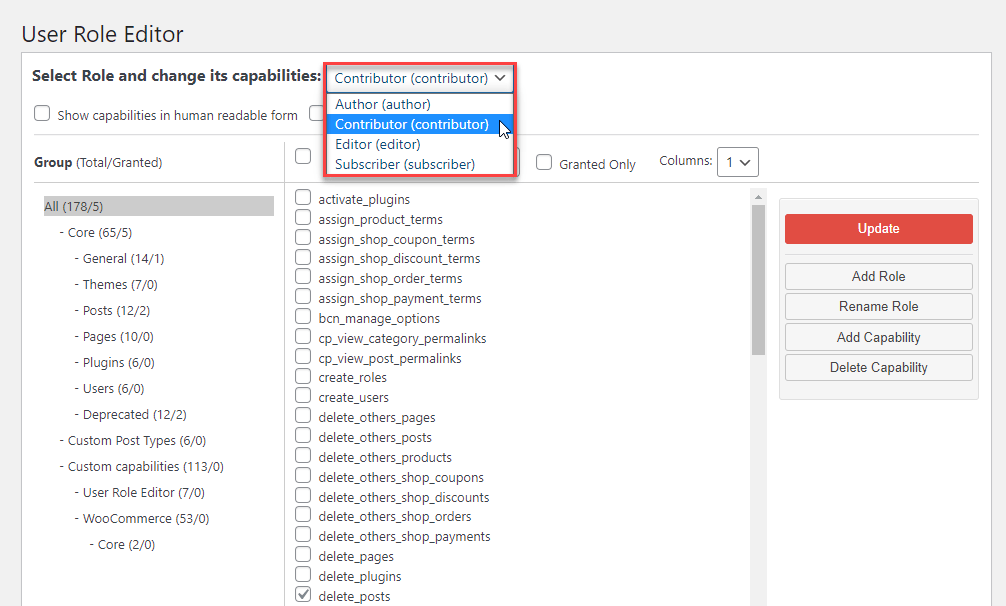The height and width of the screenshot is (606, 1006).
Task: Select the Posts (12/2) group
Action: (116, 310)
